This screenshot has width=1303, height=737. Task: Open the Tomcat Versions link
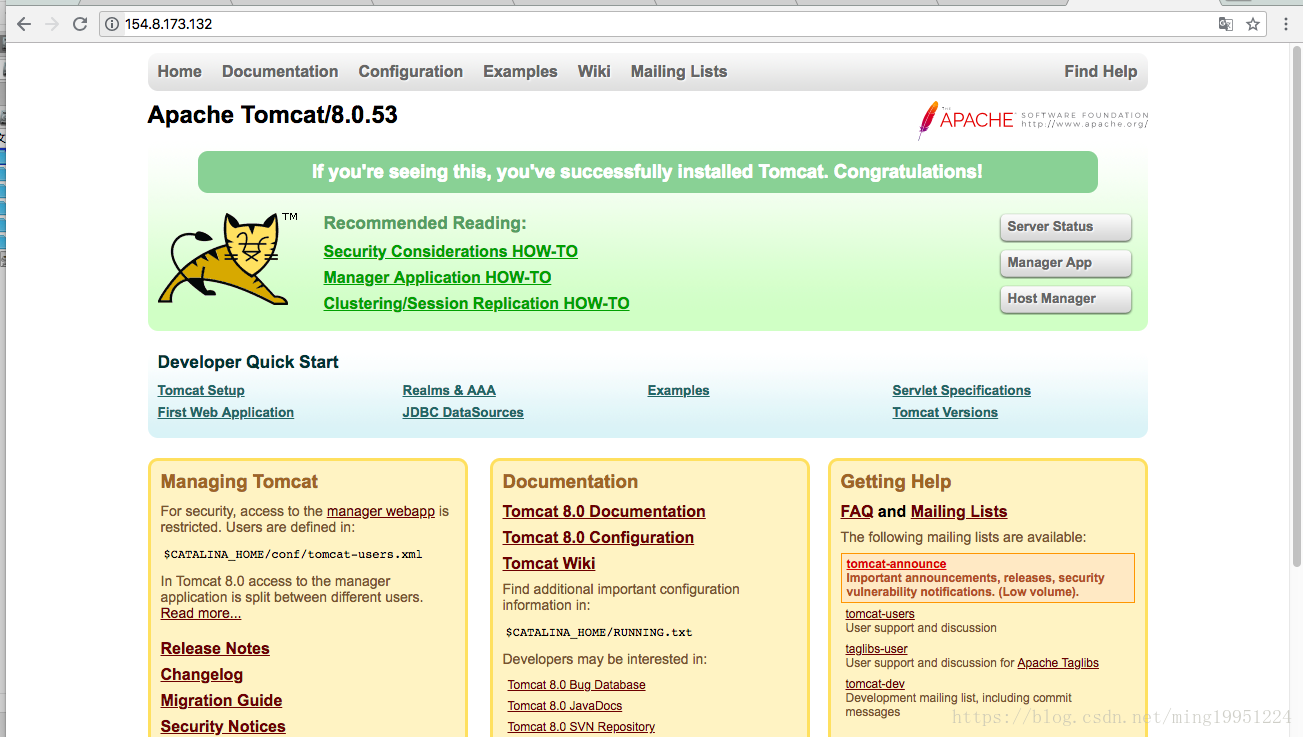[x=945, y=413]
